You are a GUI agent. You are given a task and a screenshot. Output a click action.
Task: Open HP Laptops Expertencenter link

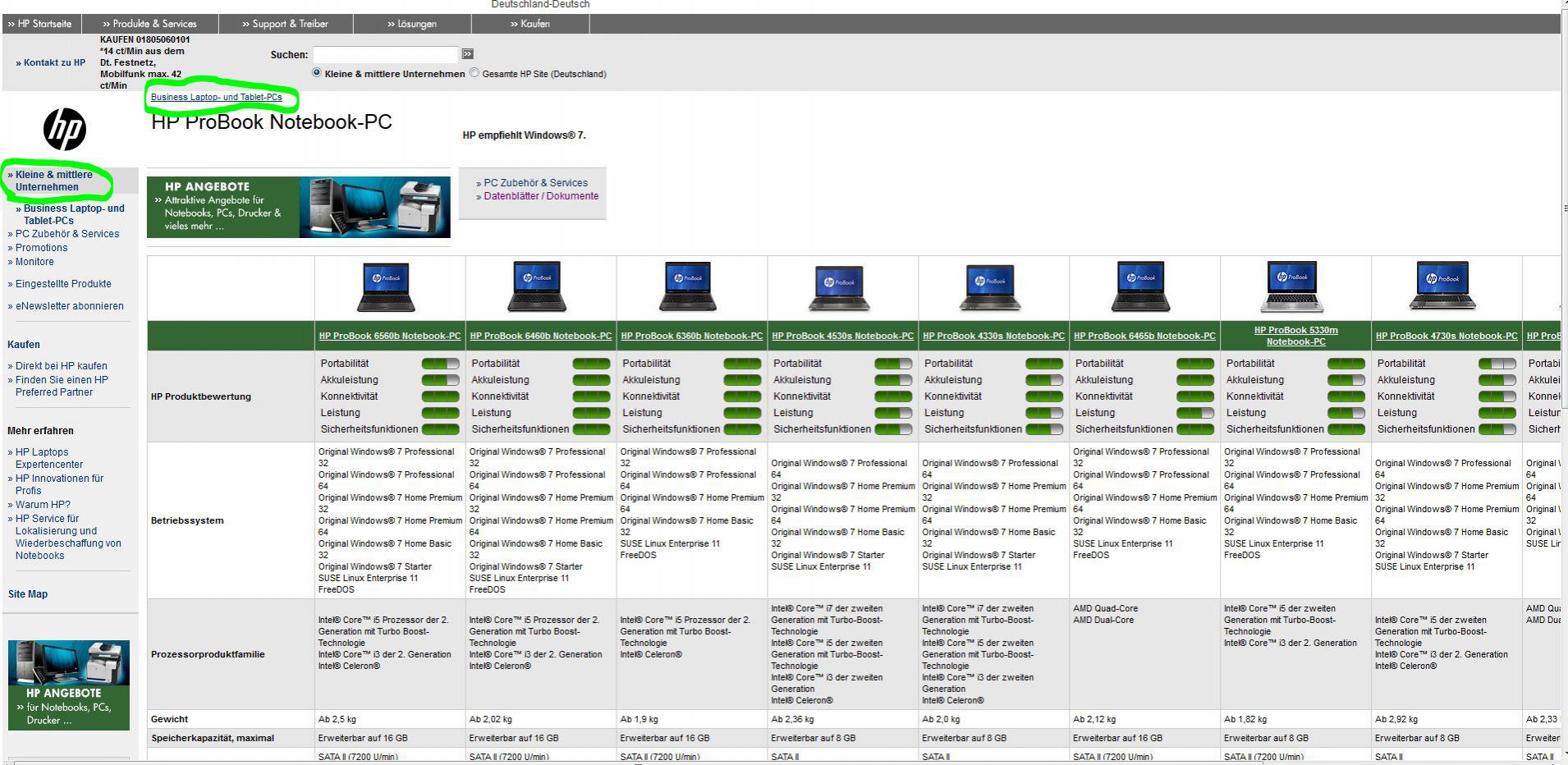[46, 458]
